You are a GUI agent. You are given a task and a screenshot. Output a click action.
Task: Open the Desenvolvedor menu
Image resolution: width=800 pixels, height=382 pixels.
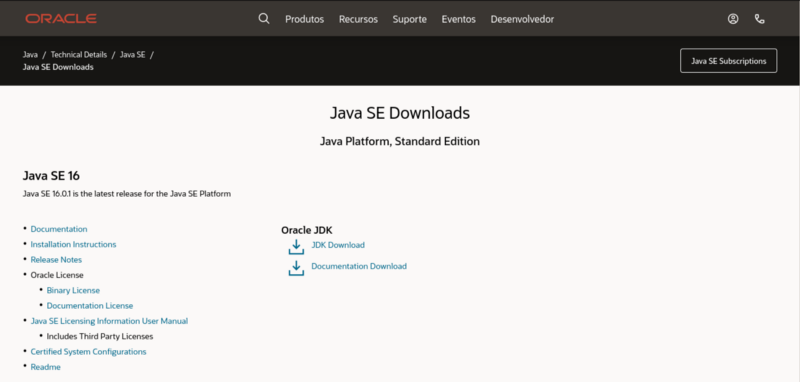click(x=522, y=19)
